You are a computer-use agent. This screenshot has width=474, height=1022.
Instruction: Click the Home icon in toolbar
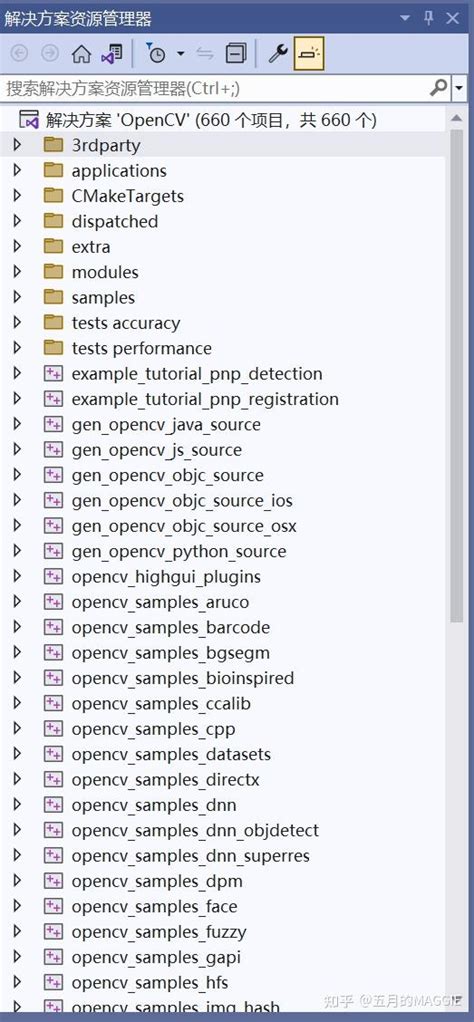point(81,54)
